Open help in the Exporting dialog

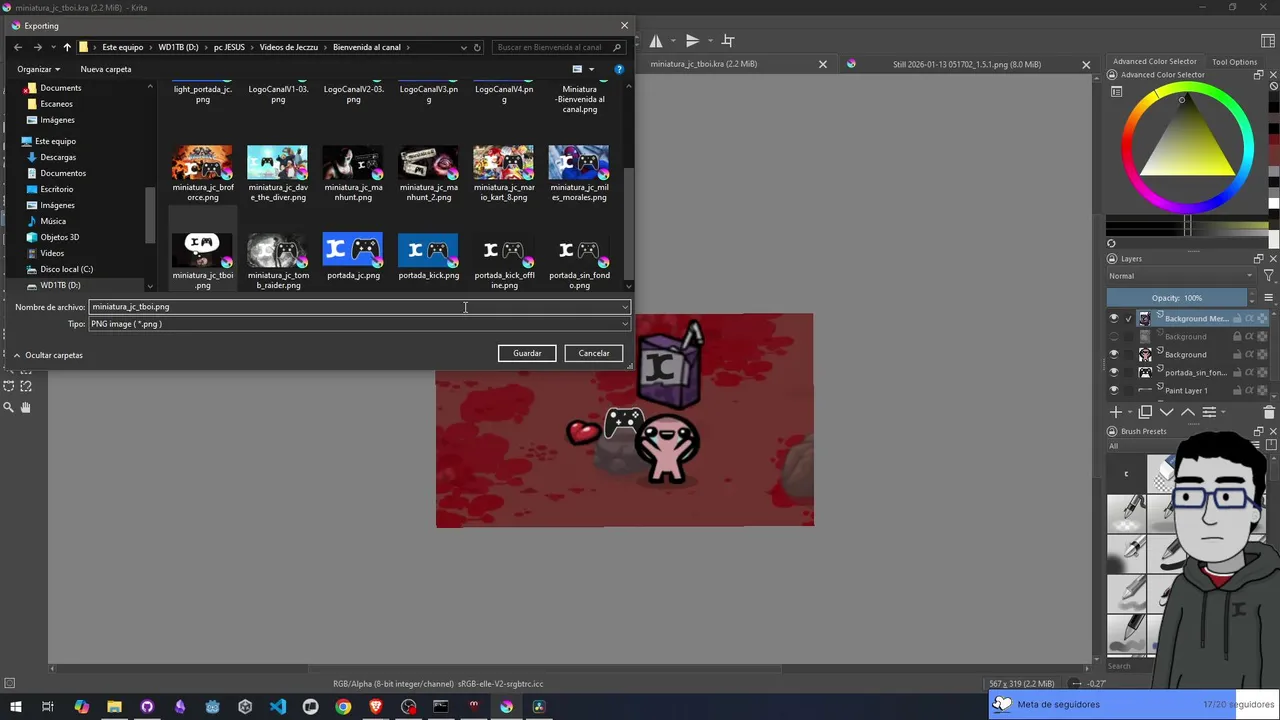click(x=619, y=69)
